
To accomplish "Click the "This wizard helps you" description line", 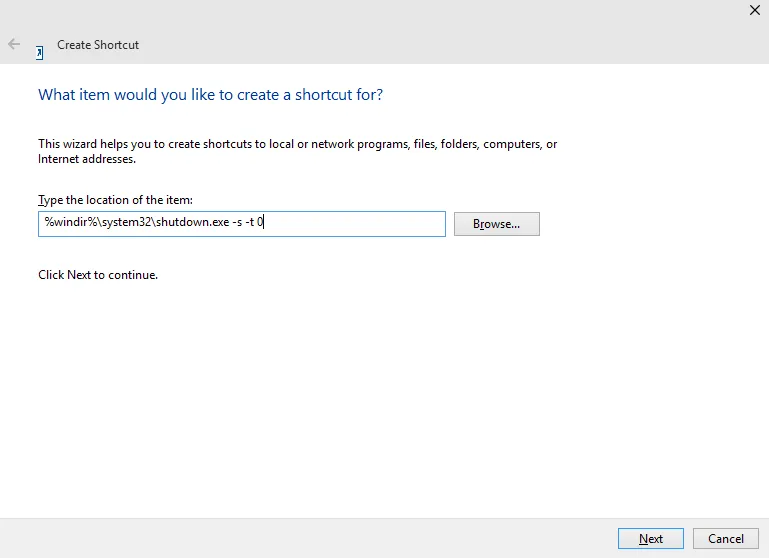I will pos(297,144).
